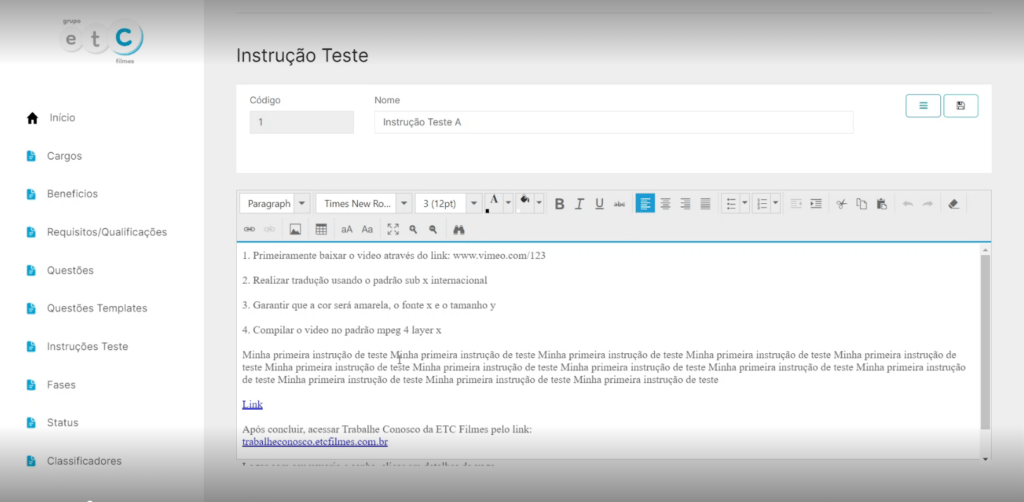1024x502 pixels.
Task: Open trabalheconosco.etcfilmes.com.br link
Action: (315, 442)
